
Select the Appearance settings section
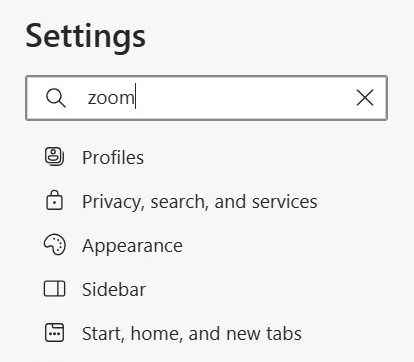click(x=132, y=246)
